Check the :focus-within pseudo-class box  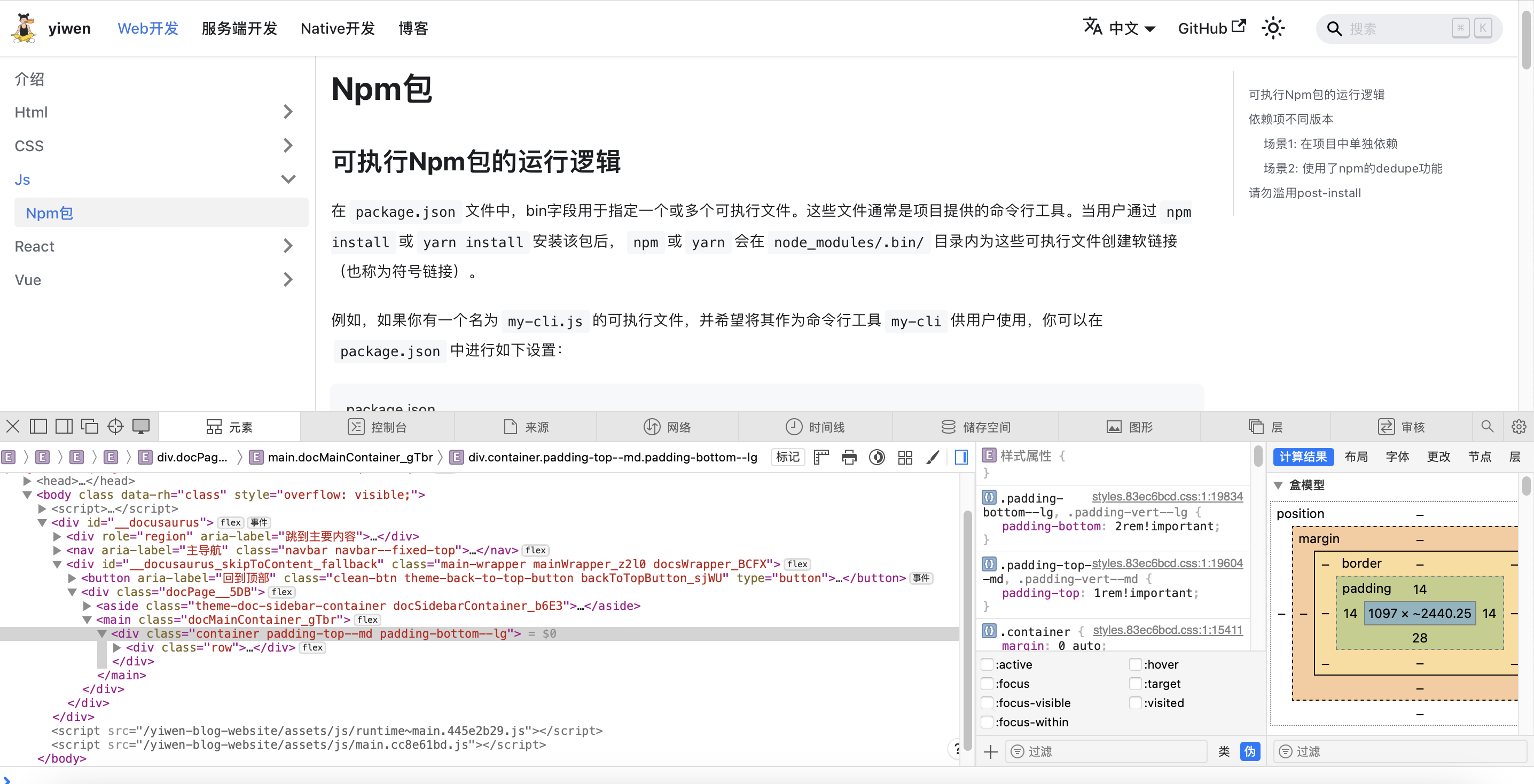click(988, 722)
